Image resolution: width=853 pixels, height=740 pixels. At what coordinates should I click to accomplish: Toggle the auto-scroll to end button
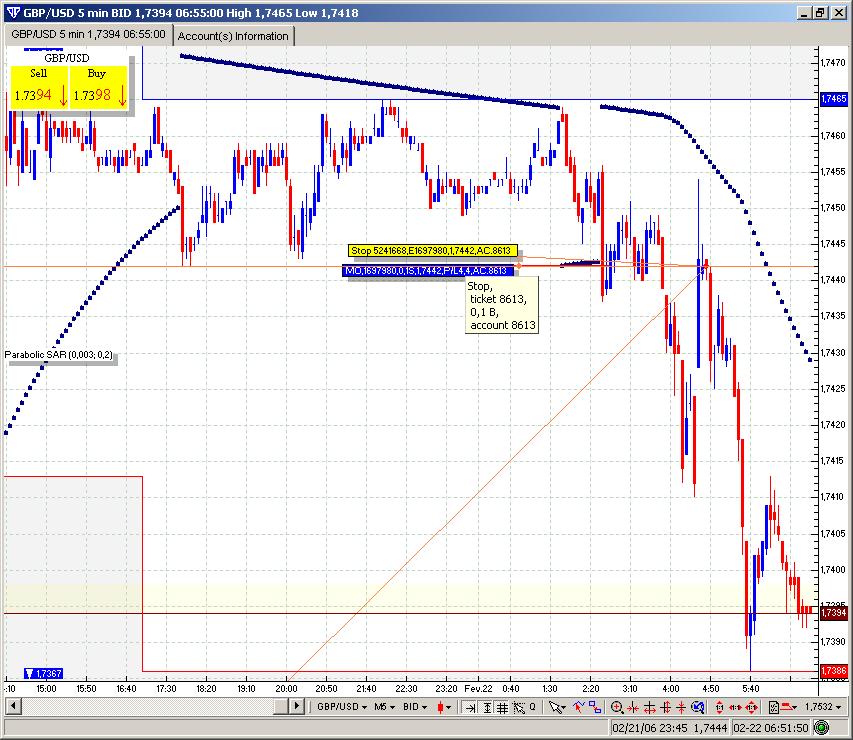coord(470,707)
